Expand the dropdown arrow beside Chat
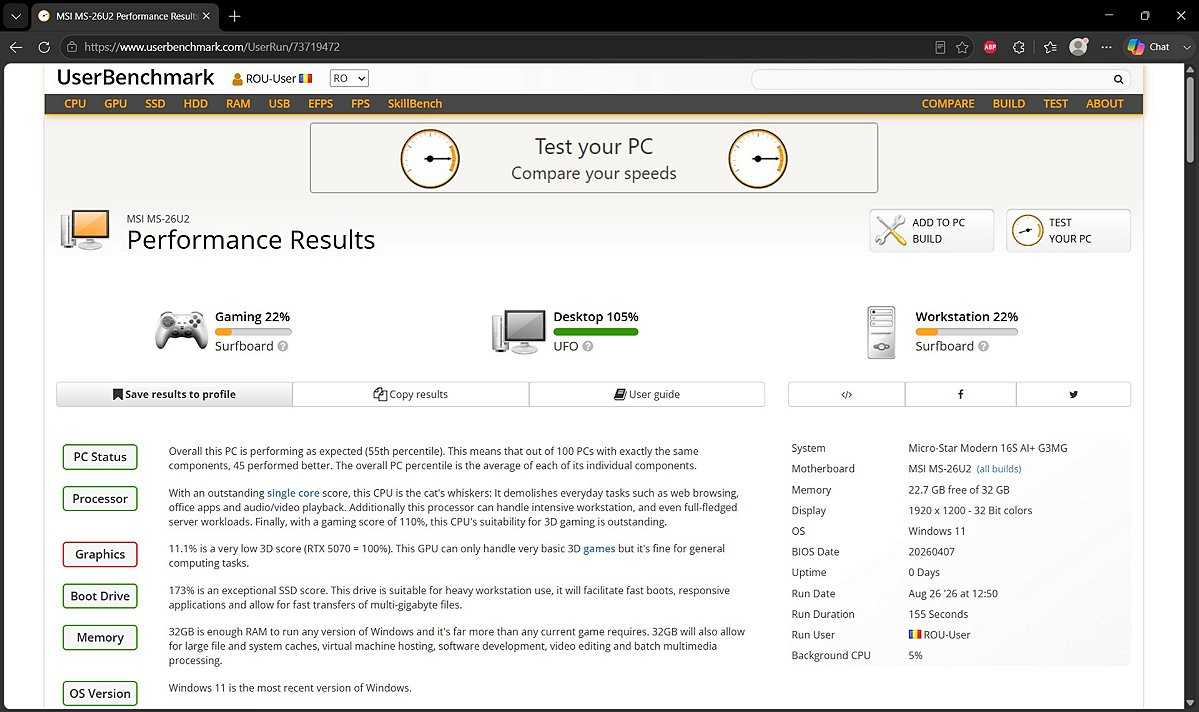 coord(1187,47)
